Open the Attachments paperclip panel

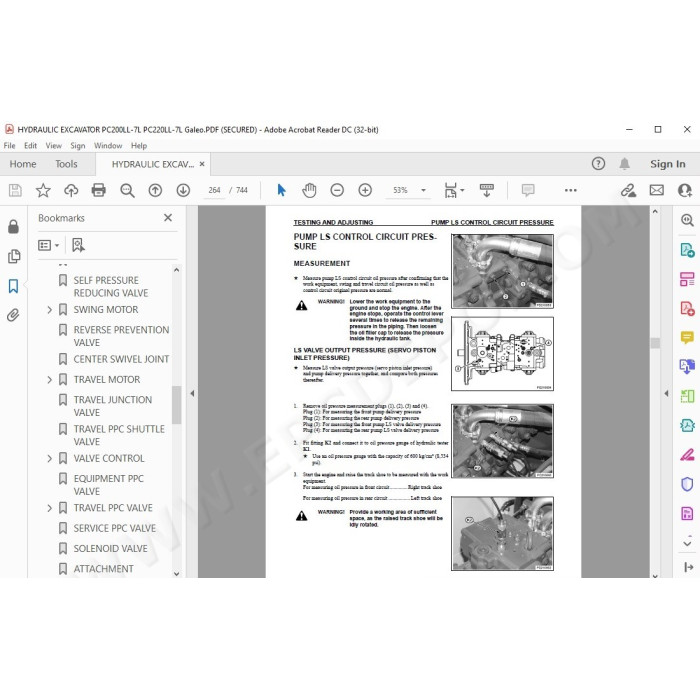(13, 316)
